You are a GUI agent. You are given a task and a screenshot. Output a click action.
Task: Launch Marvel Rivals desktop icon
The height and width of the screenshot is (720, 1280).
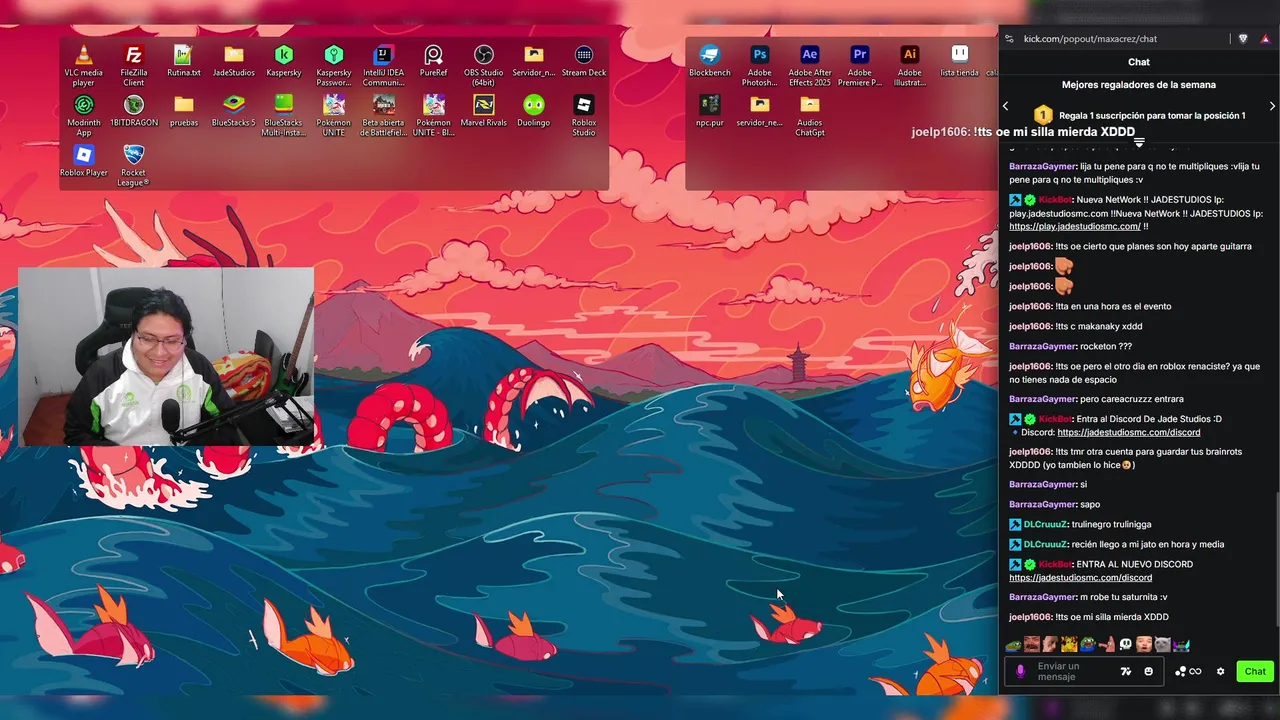click(483, 110)
